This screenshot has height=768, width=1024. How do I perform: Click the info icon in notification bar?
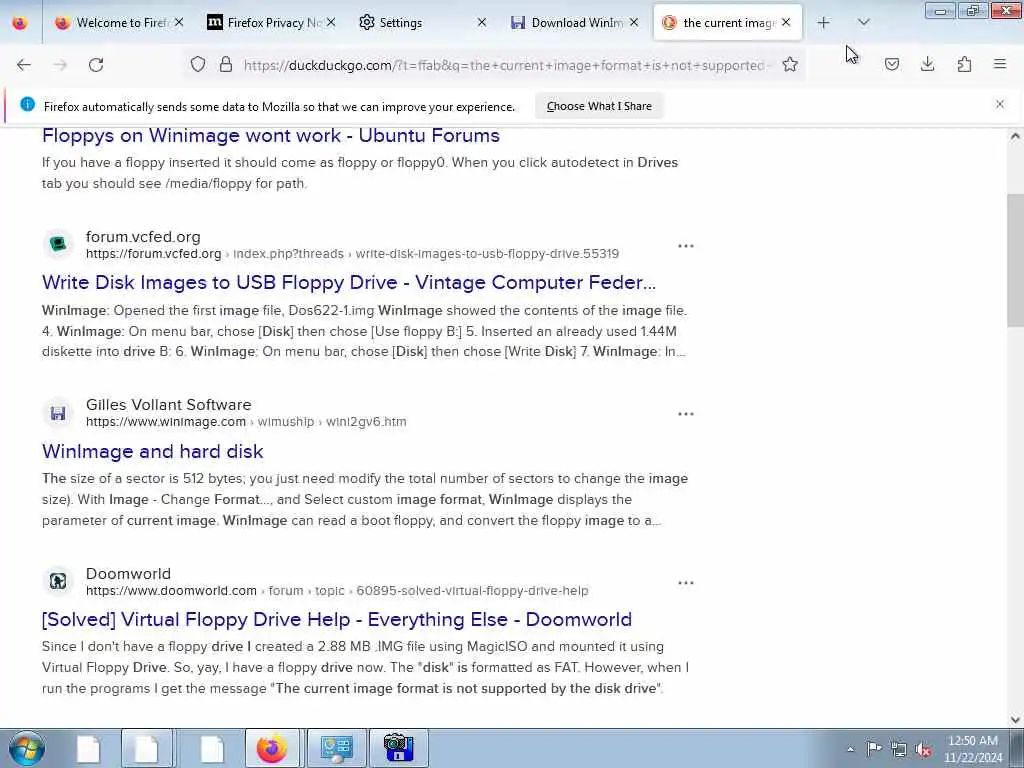[x=27, y=104]
